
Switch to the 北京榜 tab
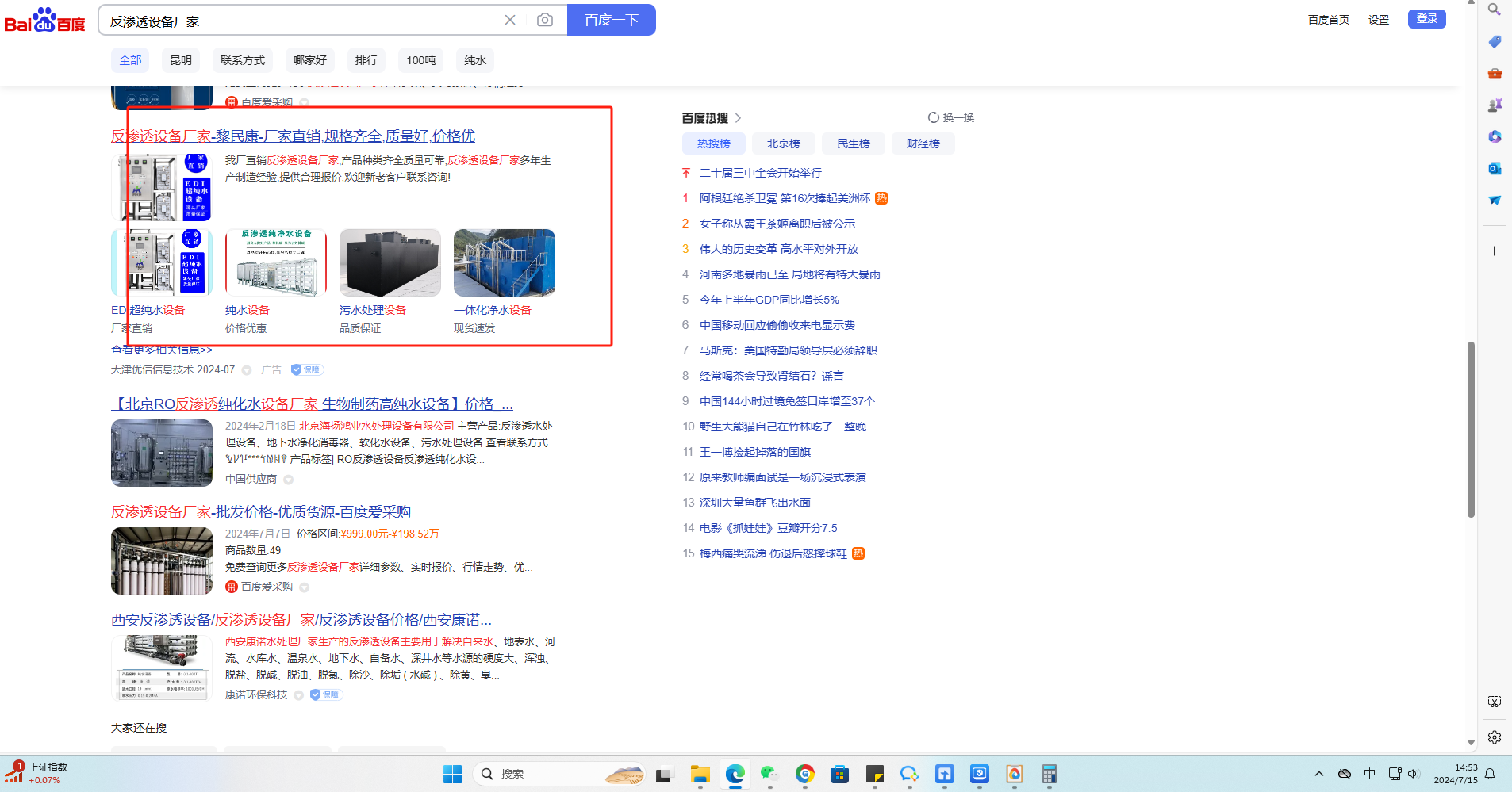pos(783,143)
